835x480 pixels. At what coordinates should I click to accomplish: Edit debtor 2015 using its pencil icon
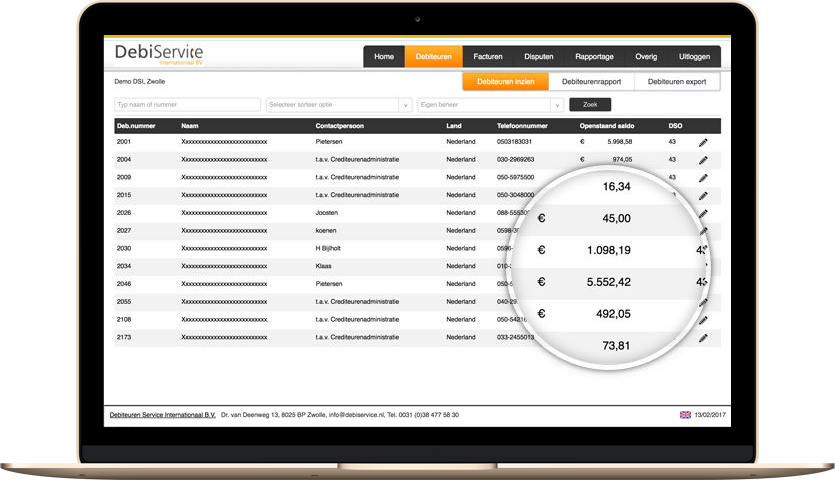[702, 195]
